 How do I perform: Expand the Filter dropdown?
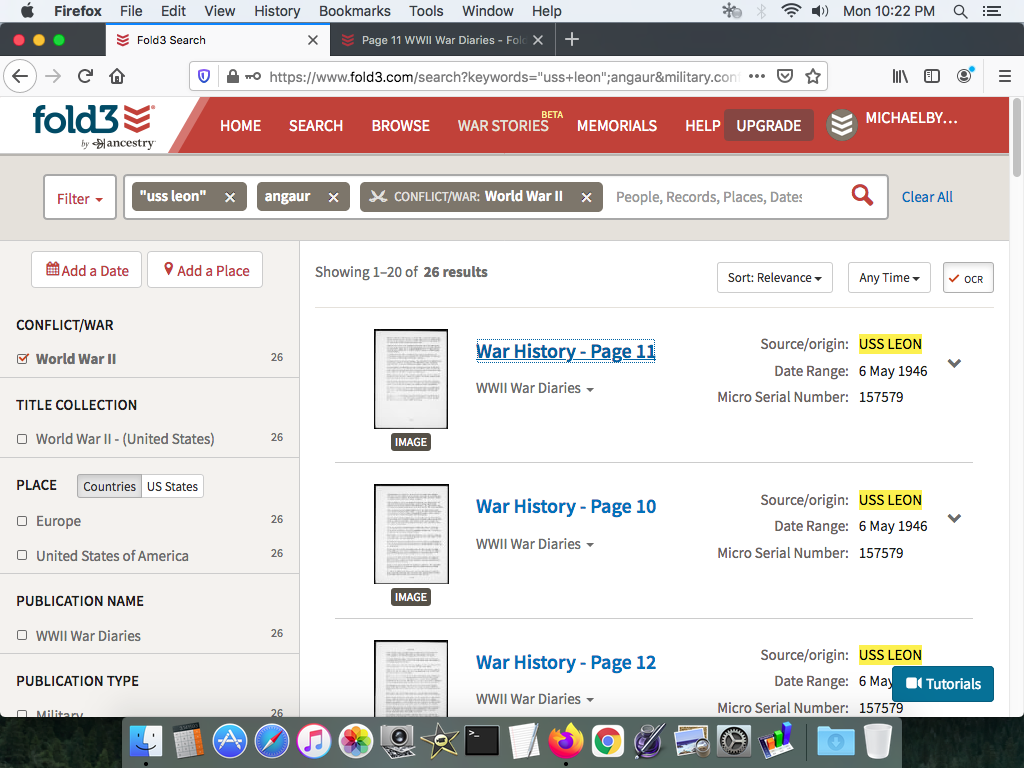(x=80, y=198)
